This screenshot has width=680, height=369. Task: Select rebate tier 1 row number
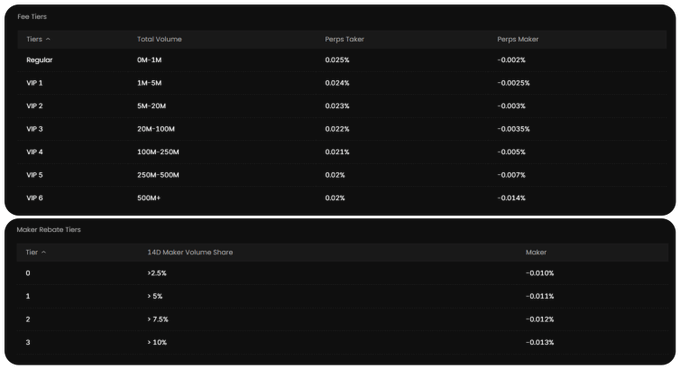coord(28,297)
